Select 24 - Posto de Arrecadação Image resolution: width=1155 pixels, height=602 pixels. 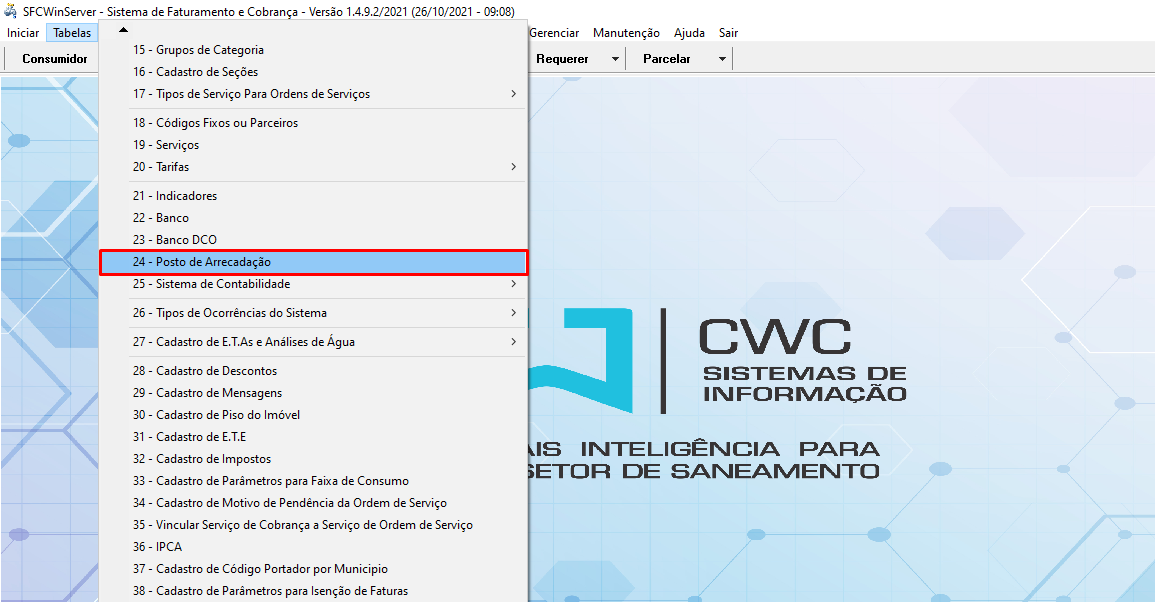[x=313, y=262]
